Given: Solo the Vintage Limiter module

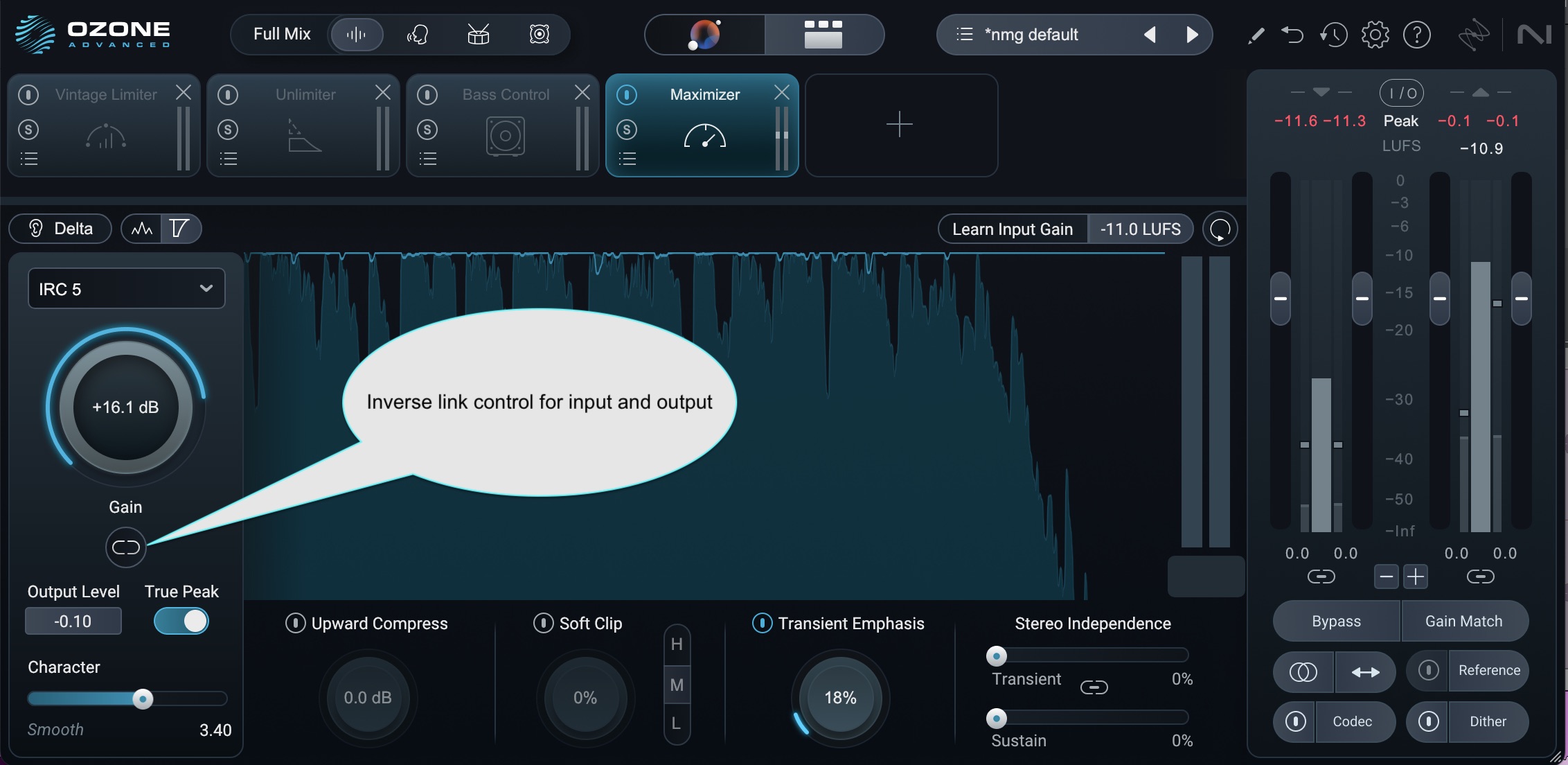Looking at the screenshot, I should [28, 130].
